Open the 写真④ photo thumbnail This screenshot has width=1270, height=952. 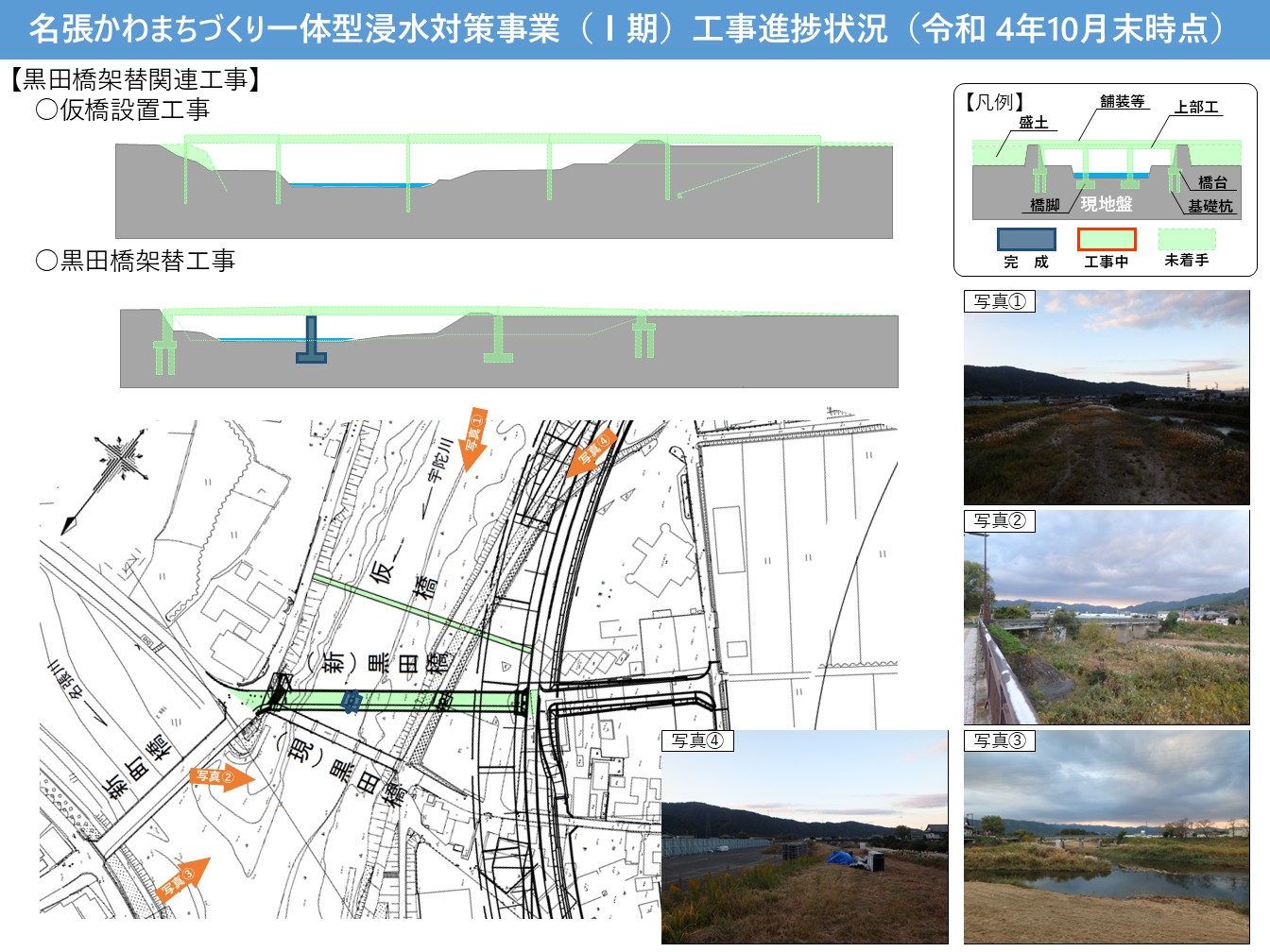click(804, 838)
